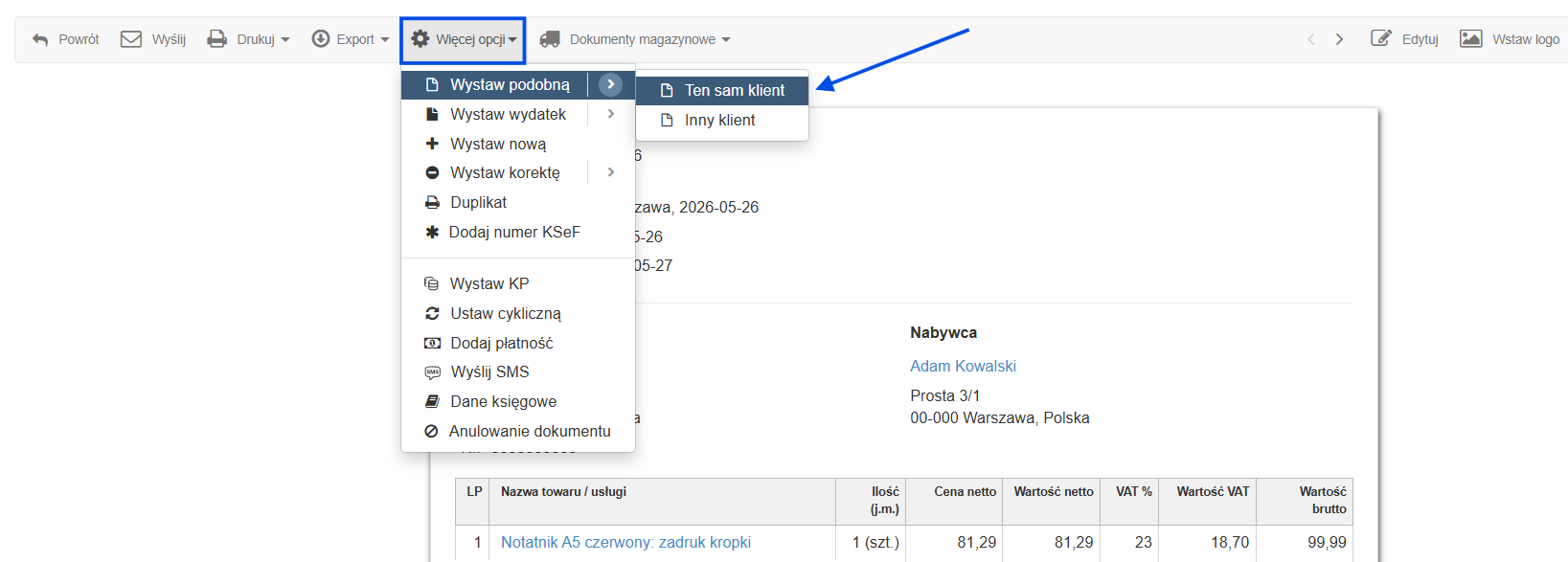Click the Powrót back arrow icon
This screenshot has height=562, width=1568.
(40, 39)
